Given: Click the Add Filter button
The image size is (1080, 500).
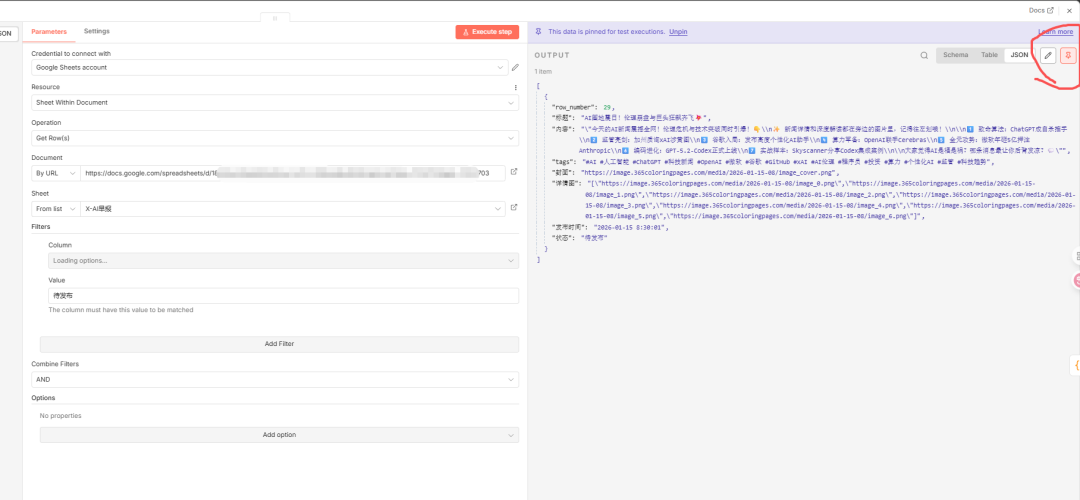Looking at the screenshot, I should pos(278,344).
